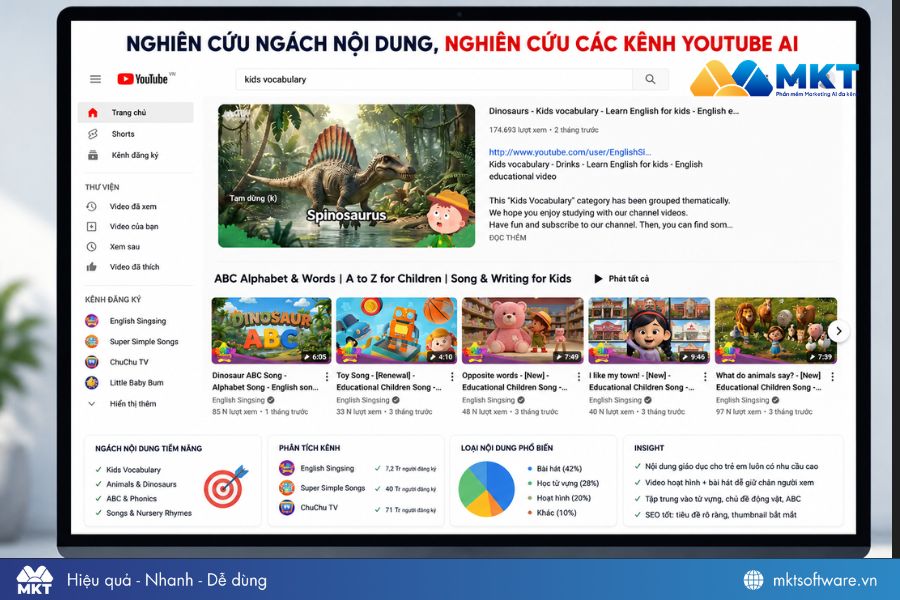Click next arrow on video carousel
900x600 pixels.
[x=839, y=331]
